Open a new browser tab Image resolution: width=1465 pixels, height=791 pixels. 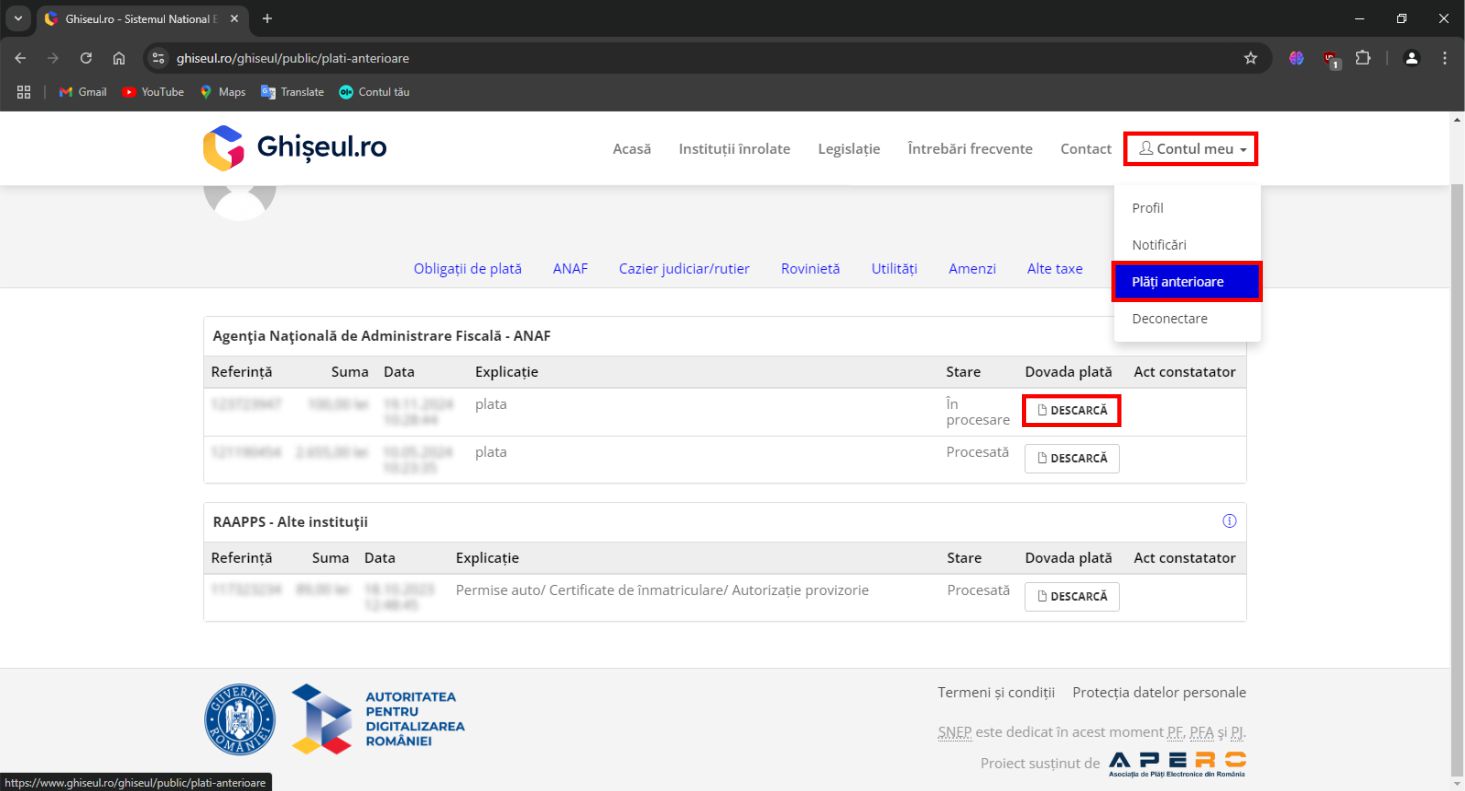point(267,19)
